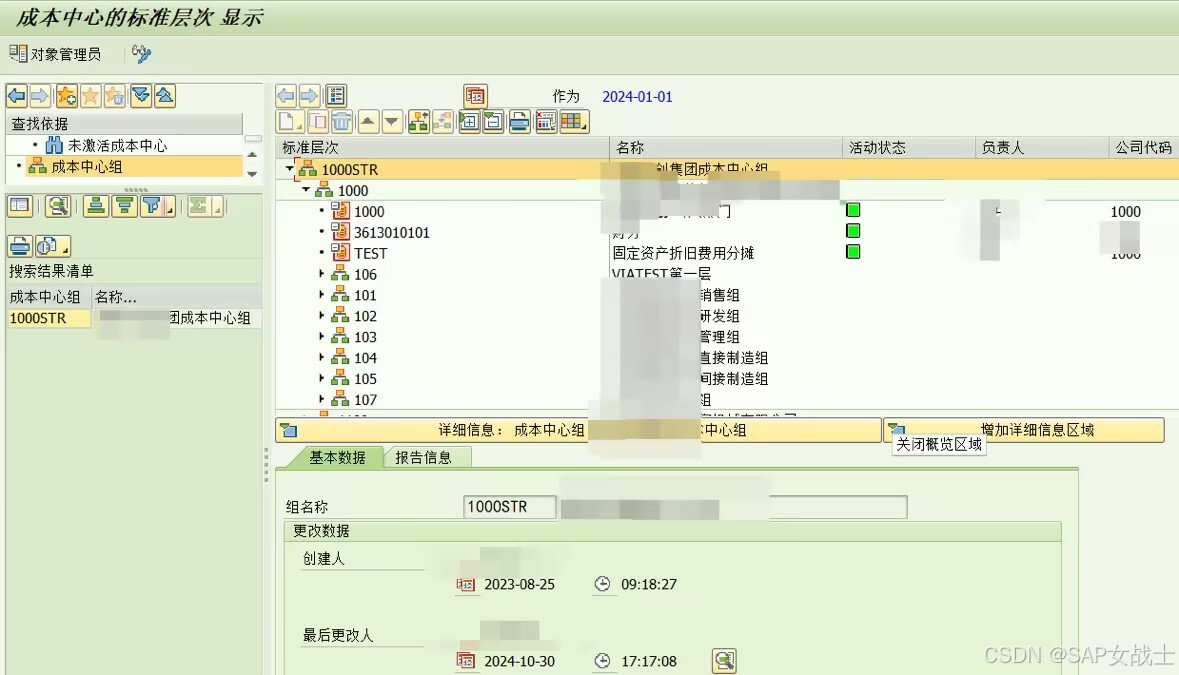
Task: Click the calendar/time-frame icon in hierarchy toolbar
Action: click(546, 122)
